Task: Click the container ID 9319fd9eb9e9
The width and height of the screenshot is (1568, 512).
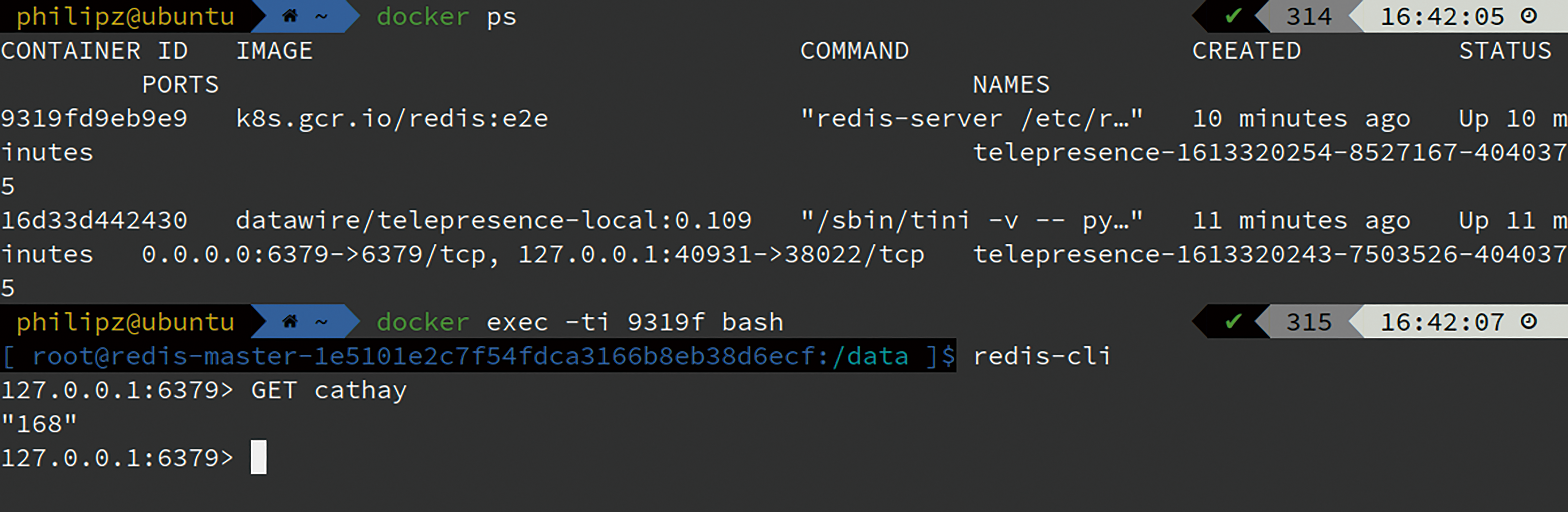Action: point(94,118)
